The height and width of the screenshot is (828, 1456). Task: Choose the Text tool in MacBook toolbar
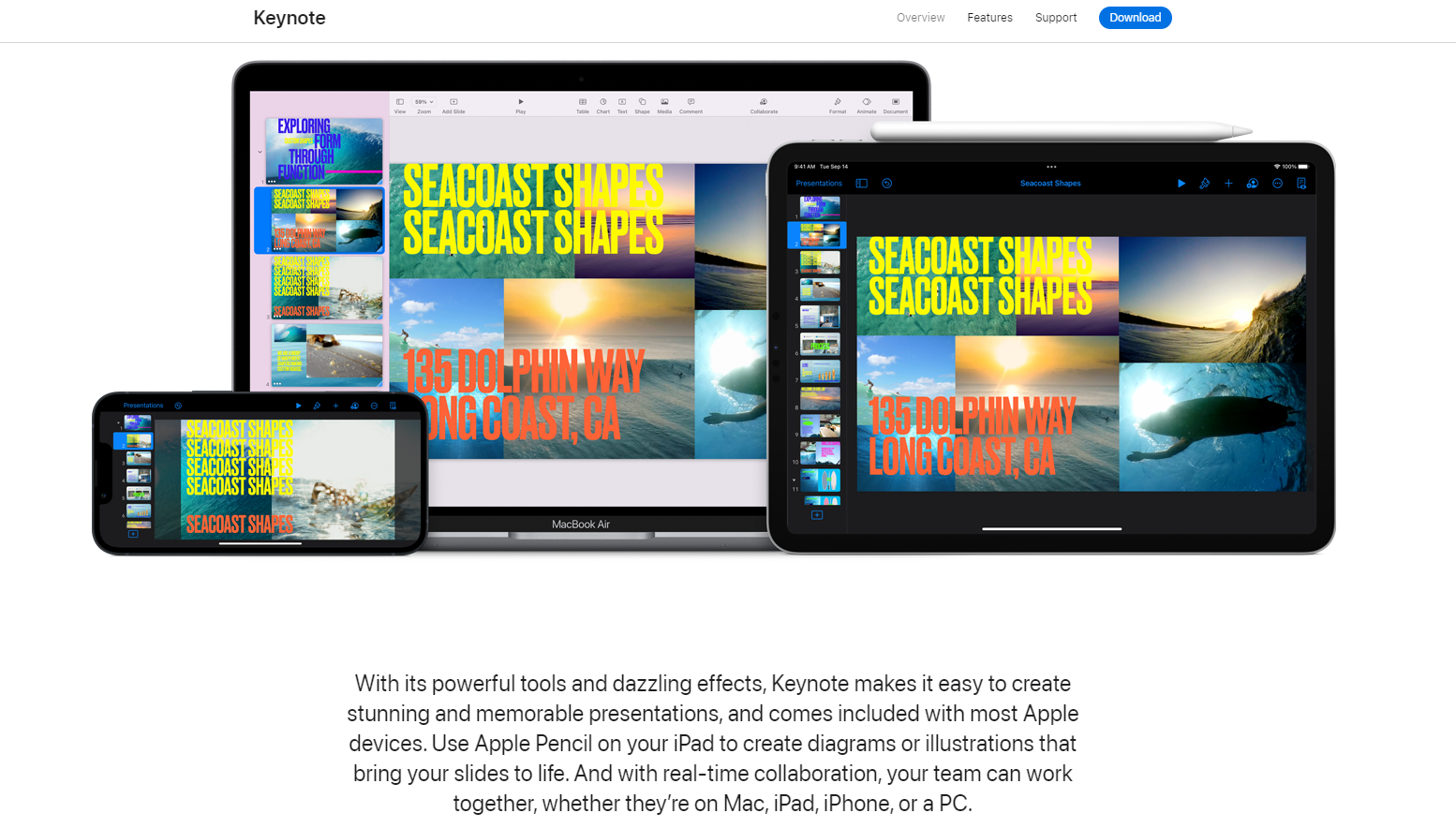click(x=622, y=102)
